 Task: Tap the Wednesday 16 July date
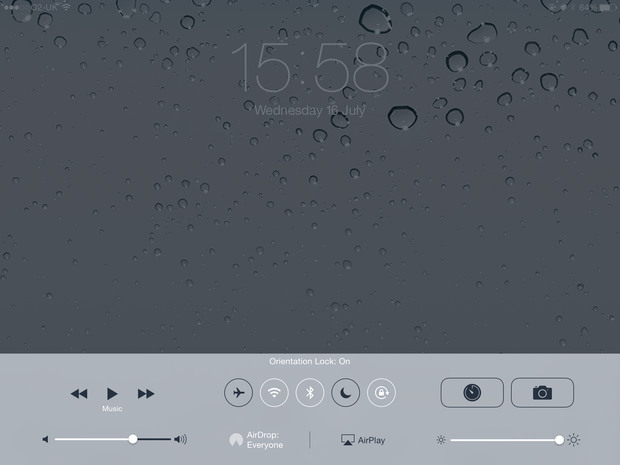coord(310,110)
